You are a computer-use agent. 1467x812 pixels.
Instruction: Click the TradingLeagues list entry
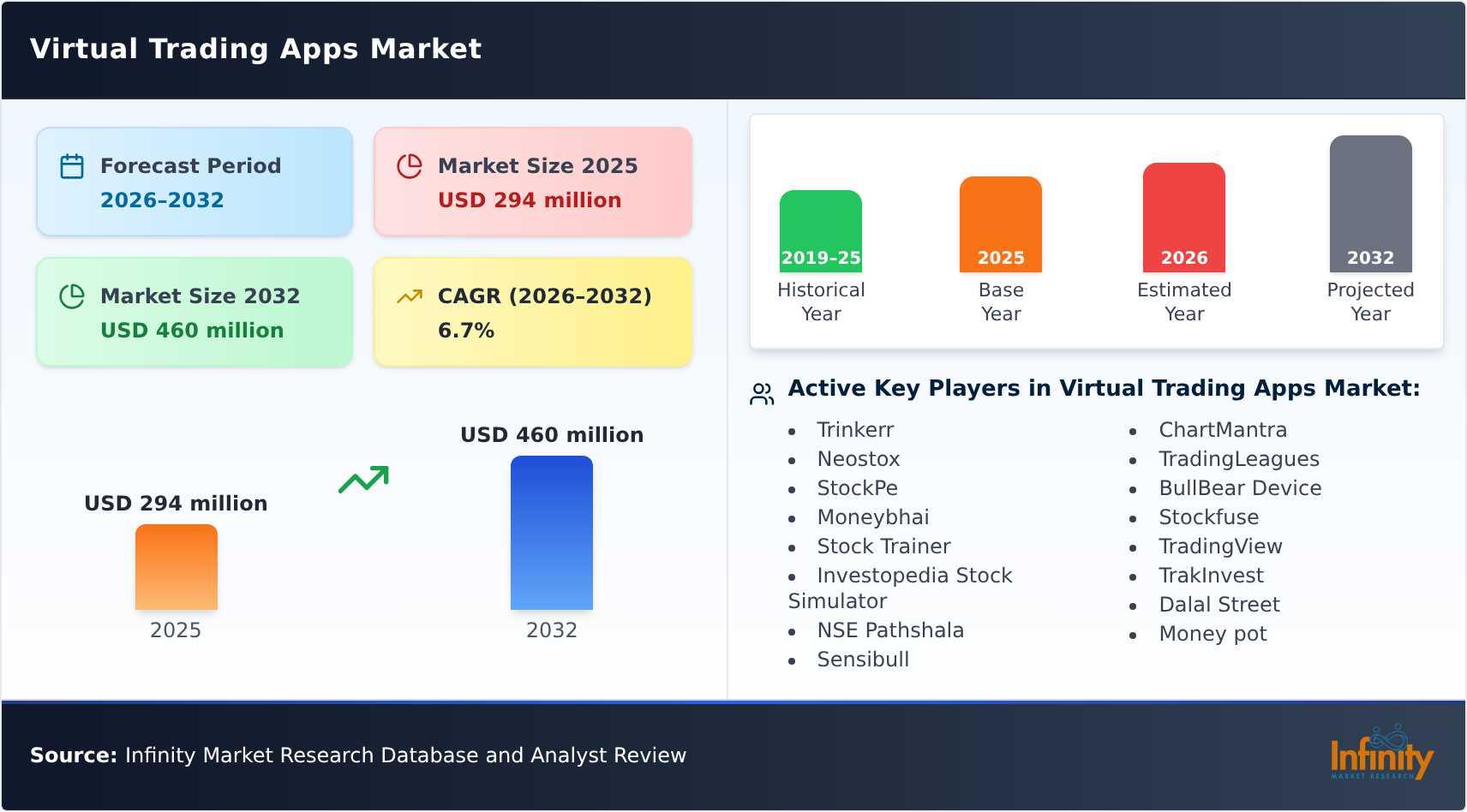click(1239, 459)
